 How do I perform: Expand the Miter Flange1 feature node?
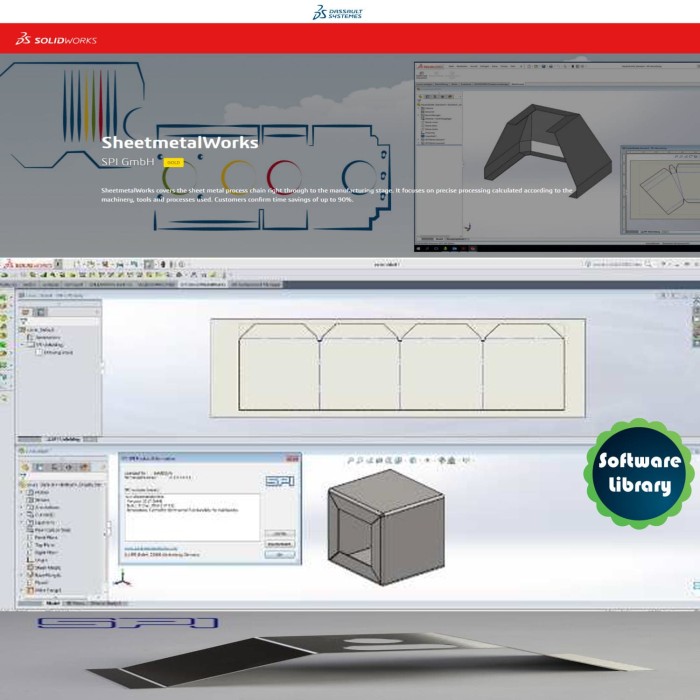(x=21, y=590)
